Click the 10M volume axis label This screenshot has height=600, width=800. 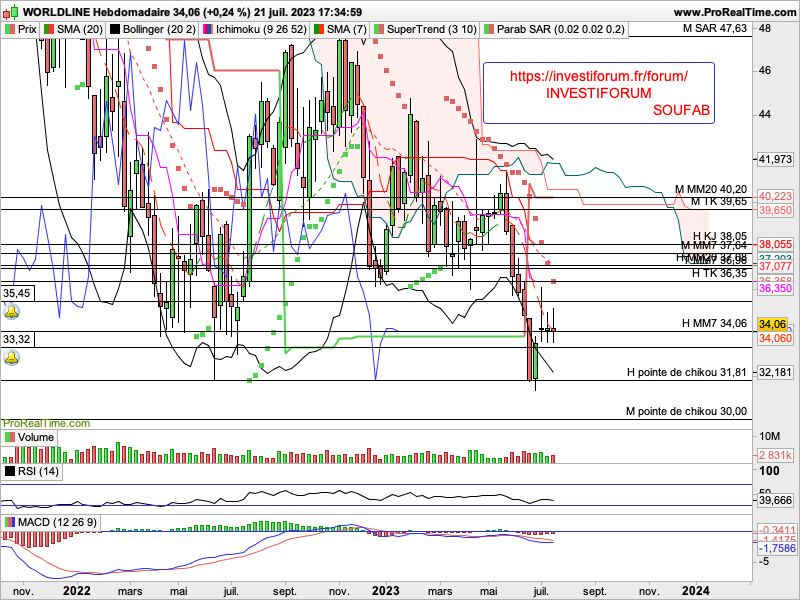769,436
